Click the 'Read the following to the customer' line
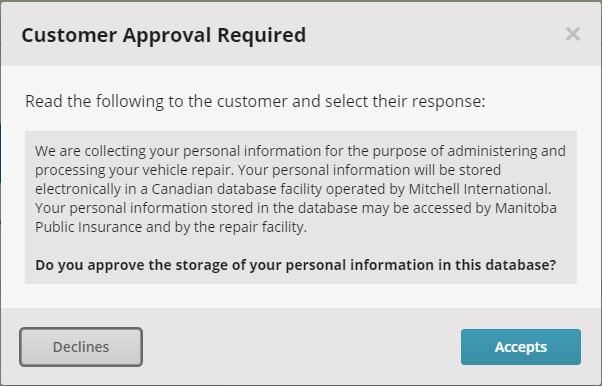The image size is (602, 386). 255,101
